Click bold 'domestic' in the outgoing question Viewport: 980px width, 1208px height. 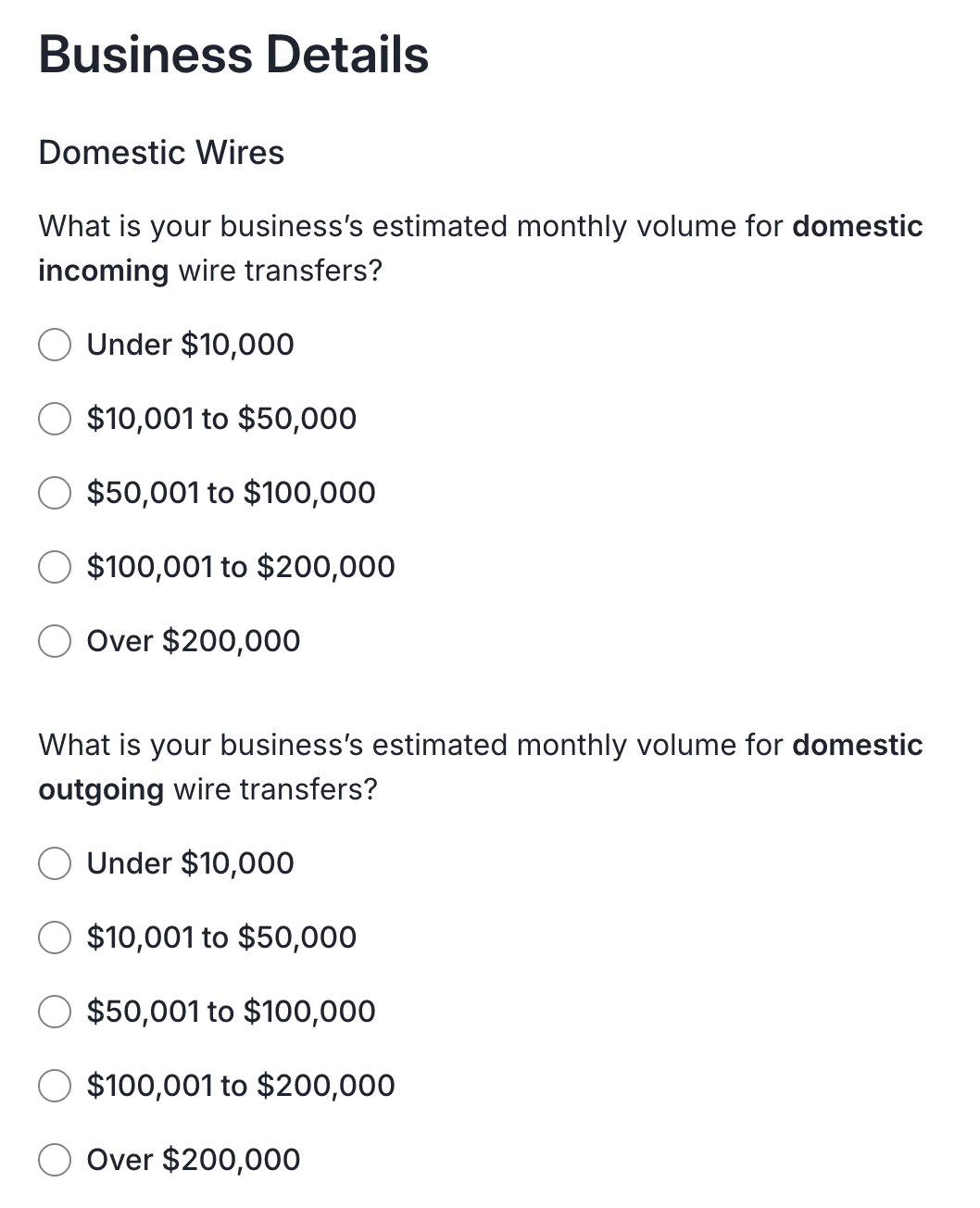point(858,745)
